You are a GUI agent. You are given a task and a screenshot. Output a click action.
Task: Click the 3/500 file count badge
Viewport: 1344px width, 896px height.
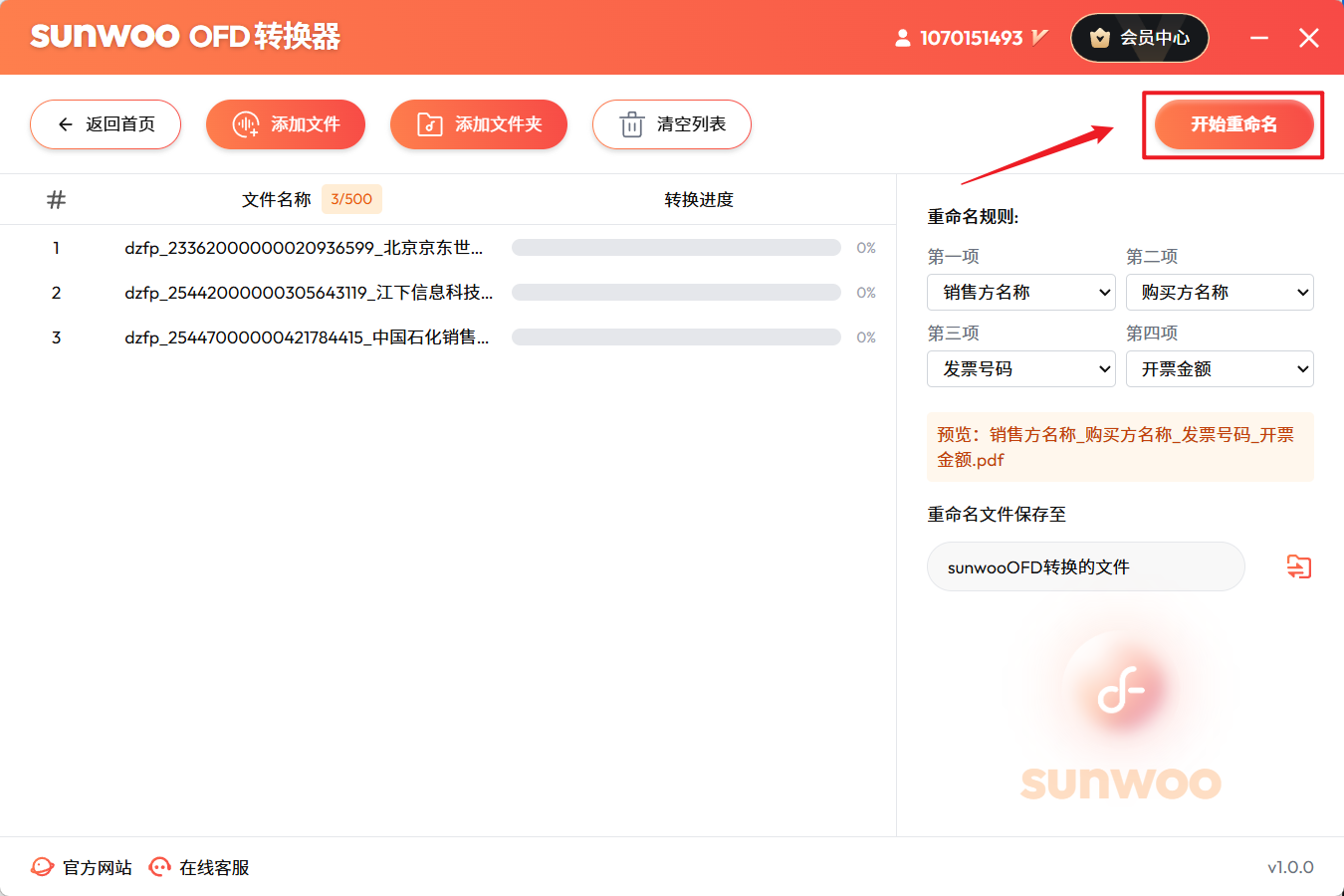351,199
